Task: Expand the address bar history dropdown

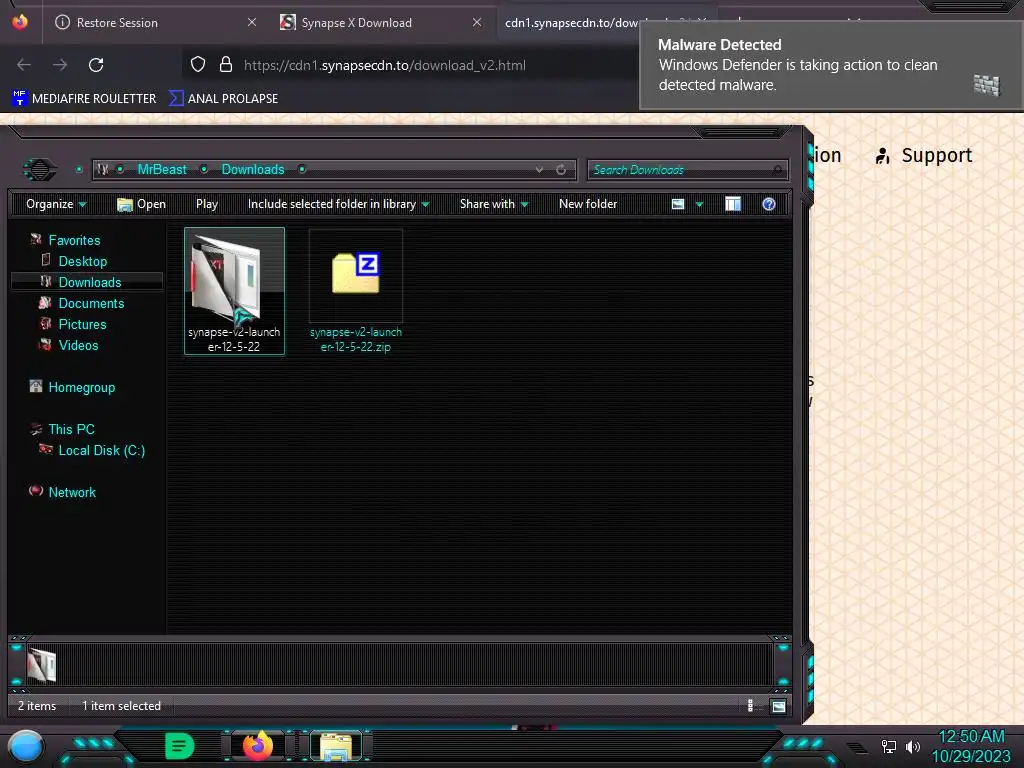Action: pos(539,170)
